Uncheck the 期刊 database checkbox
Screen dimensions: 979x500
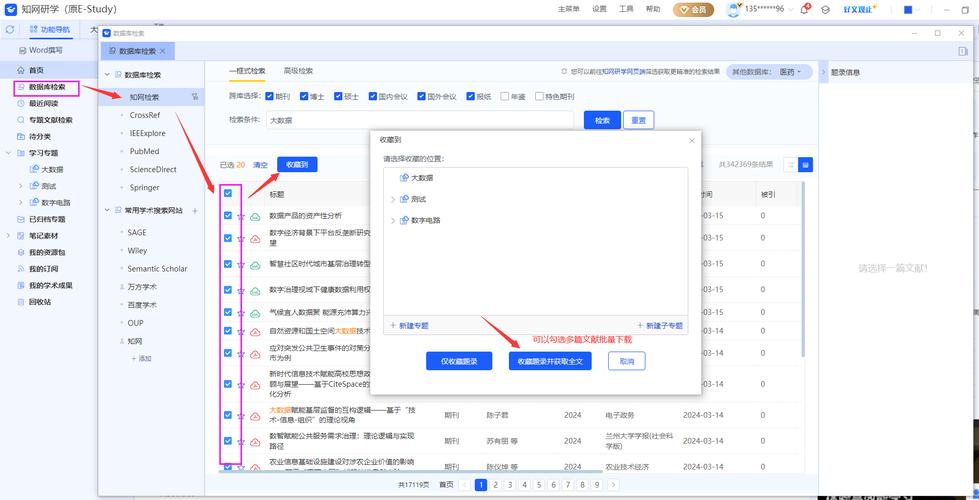pyautogui.click(x=269, y=96)
